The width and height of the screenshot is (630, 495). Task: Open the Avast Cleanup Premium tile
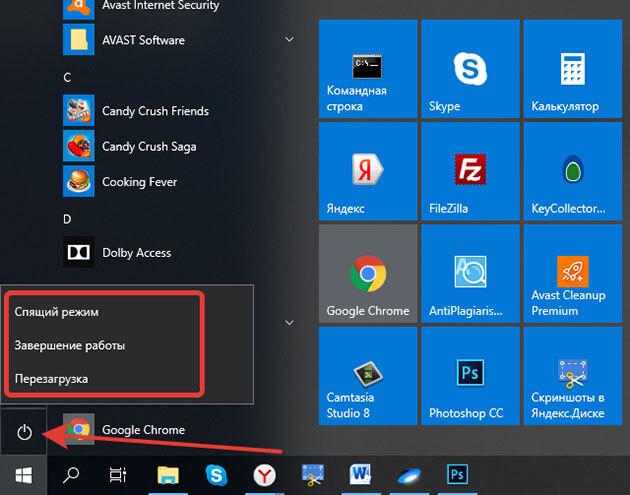pyautogui.click(x=573, y=274)
